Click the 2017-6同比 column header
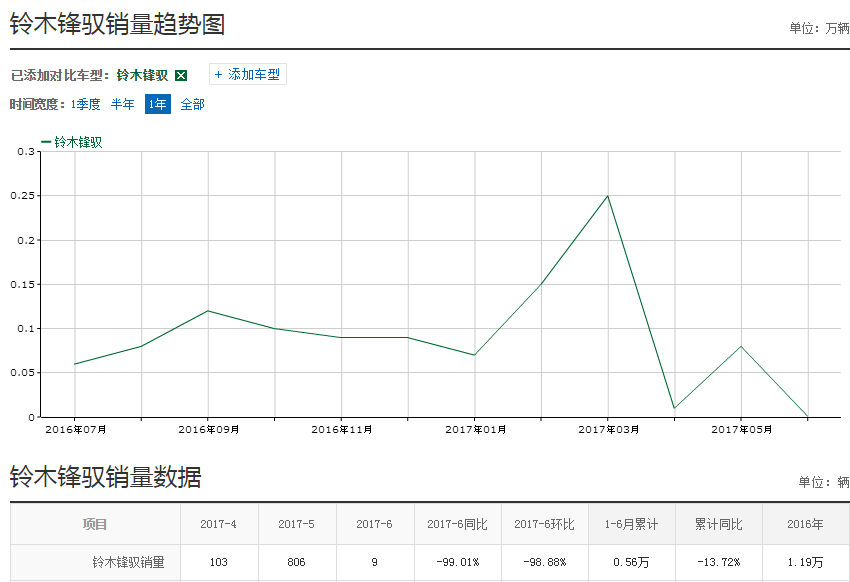 tap(457, 524)
